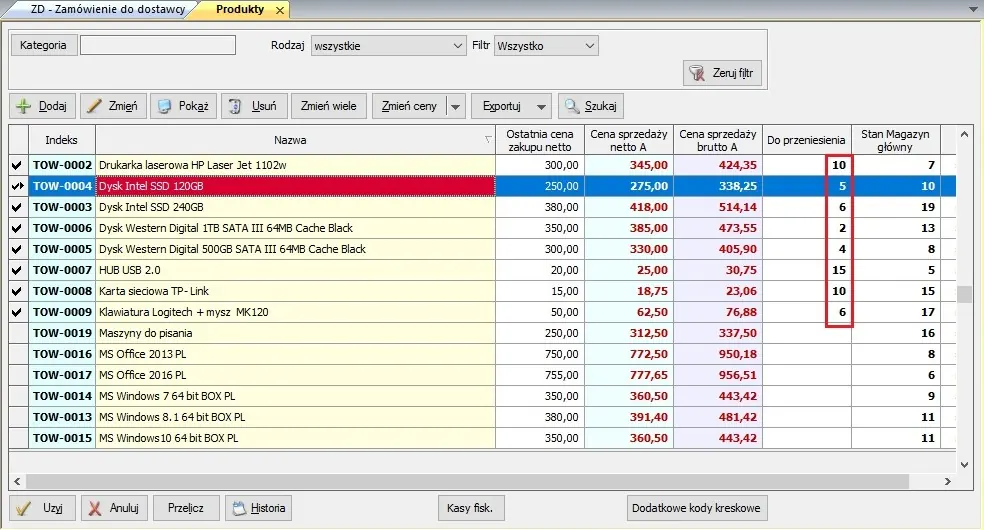Screen dimensions: 984x530
Task: Select the Maszyny do pisania row
Action: (x=482, y=333)
